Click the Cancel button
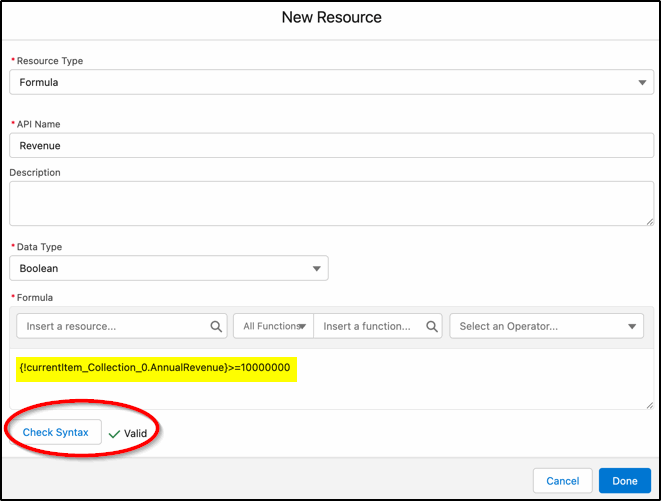This screenshot has width=661, height=501. (x=562, y=481)
